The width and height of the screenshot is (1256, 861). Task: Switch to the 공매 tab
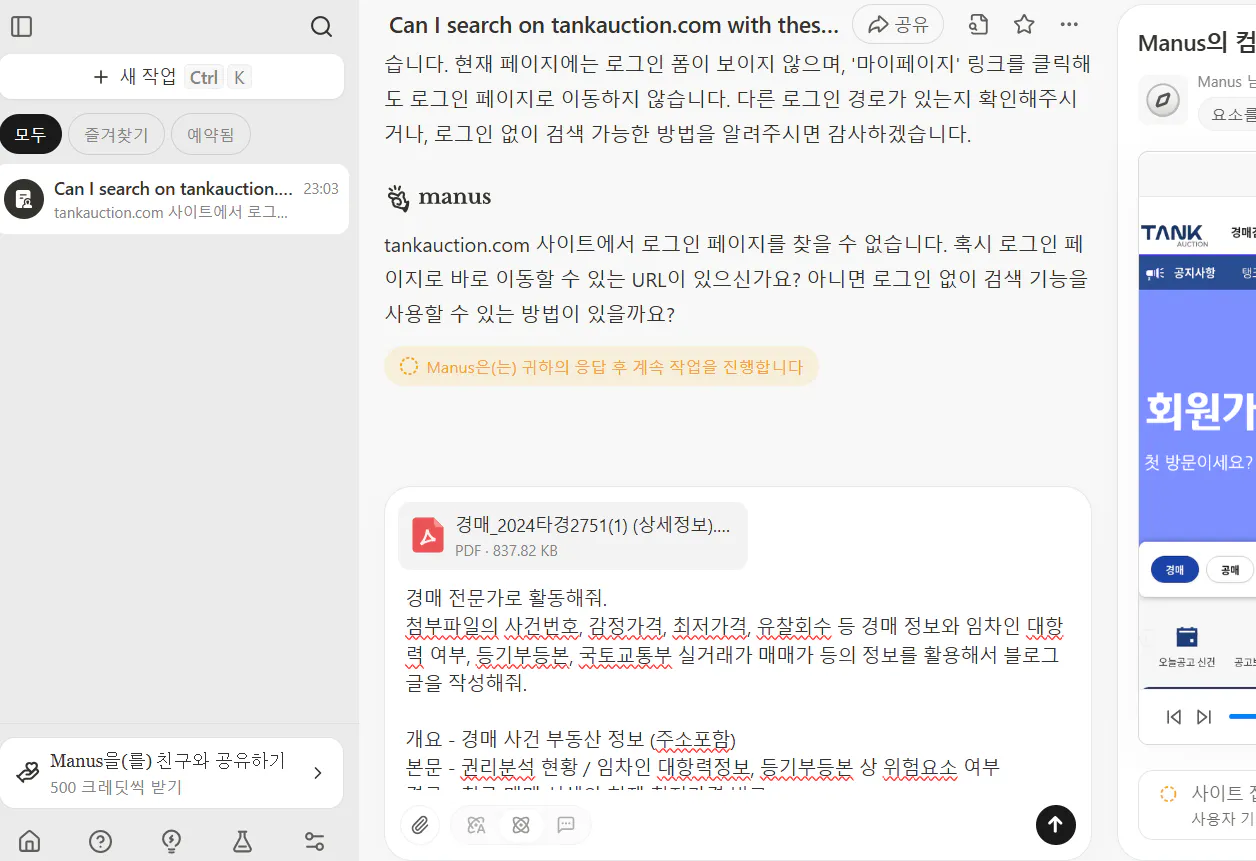(x=1230, y=568)
